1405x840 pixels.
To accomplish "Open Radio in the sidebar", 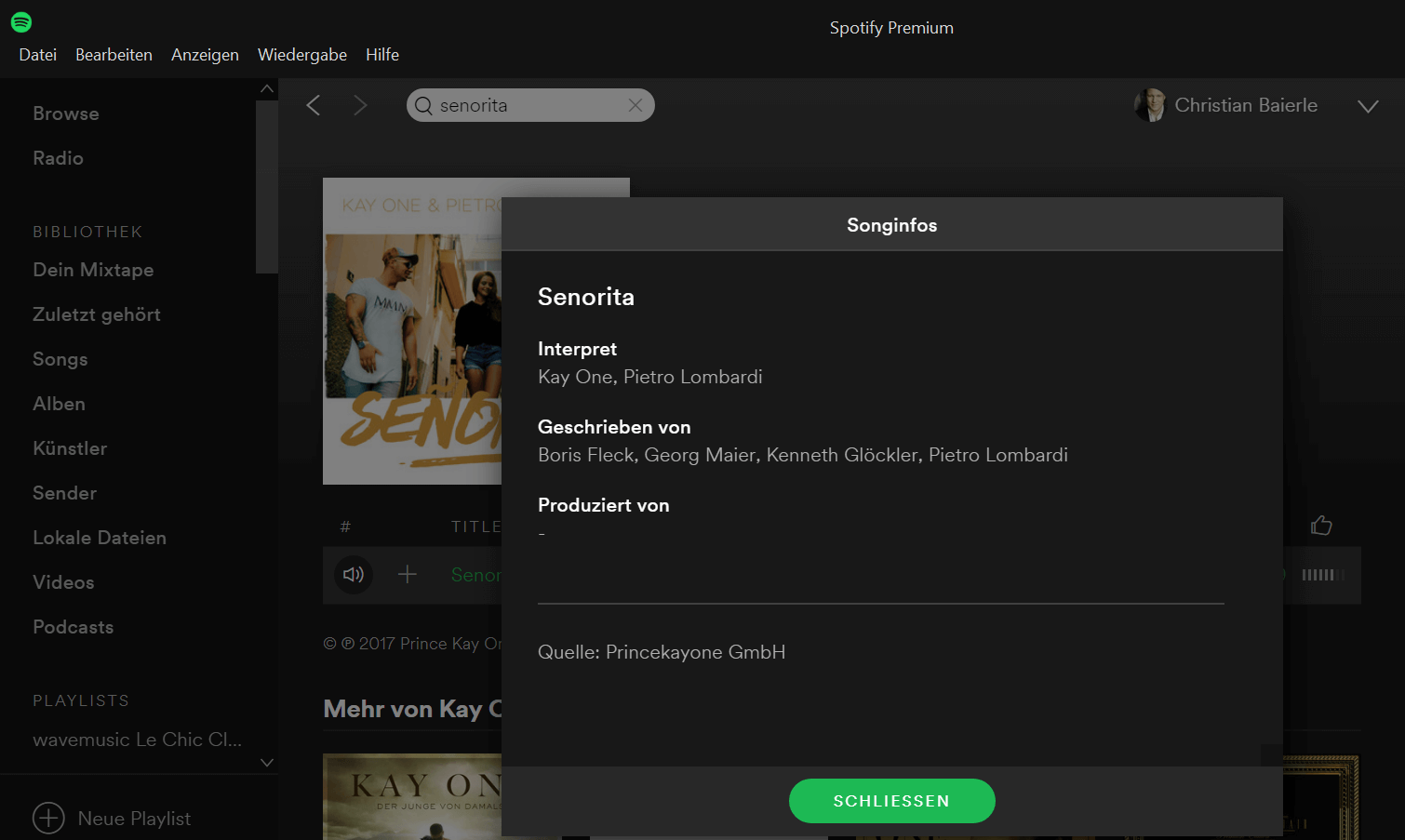I will pos(58,158).
